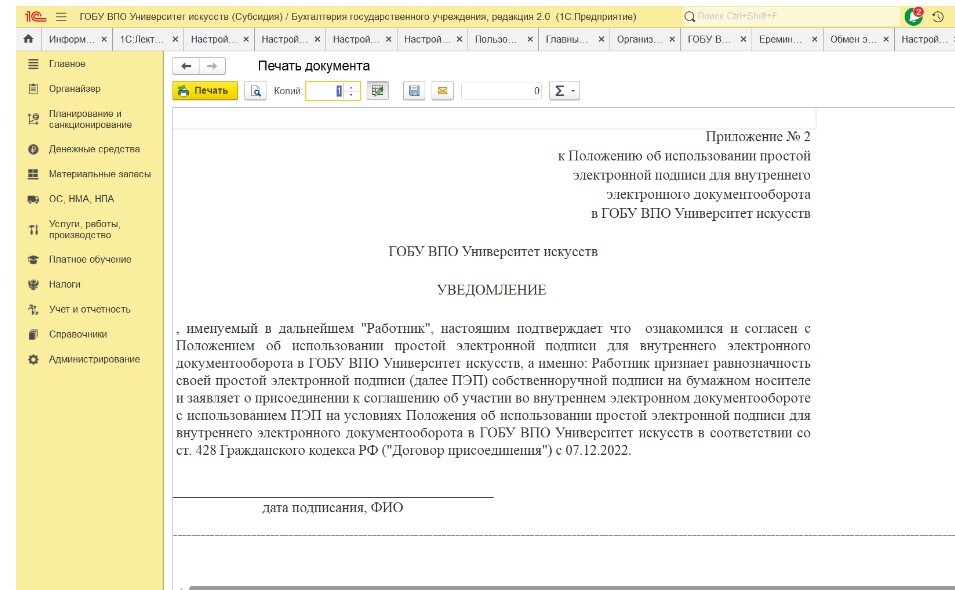Viewport: 955px width, 590px height.
Task: Open Услуги, работы, производство section
Action: 85,229
